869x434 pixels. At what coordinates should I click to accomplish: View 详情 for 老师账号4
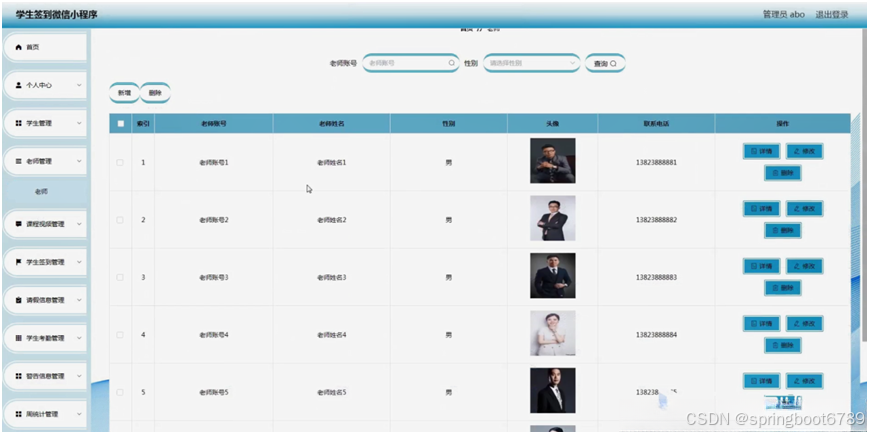point(761,323)
